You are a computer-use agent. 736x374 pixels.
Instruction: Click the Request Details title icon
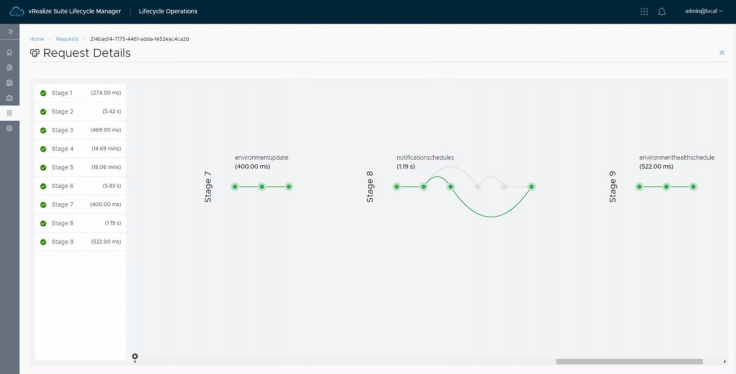(35, 53)
